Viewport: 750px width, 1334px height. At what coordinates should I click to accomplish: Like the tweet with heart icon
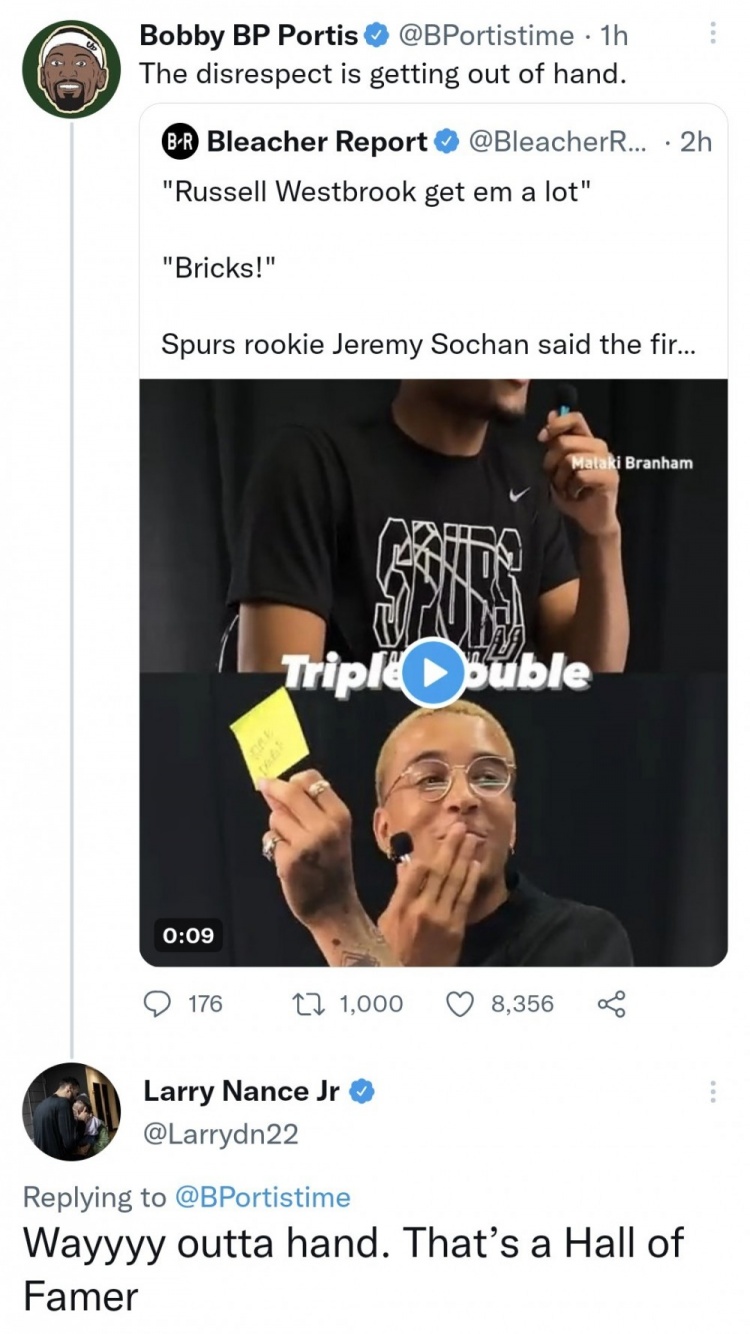click(x=462, y=1003)
